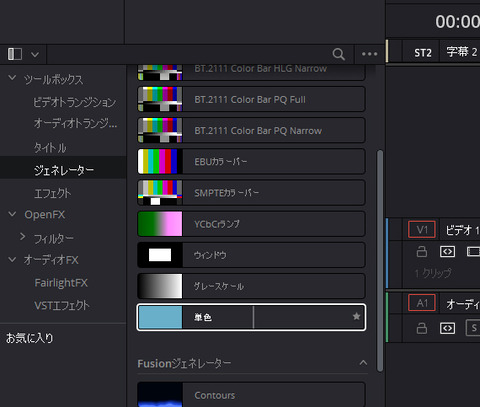This screenshot has width=480, height=407.
Task: Select ジェネレーター category
Action: [64, 170]
